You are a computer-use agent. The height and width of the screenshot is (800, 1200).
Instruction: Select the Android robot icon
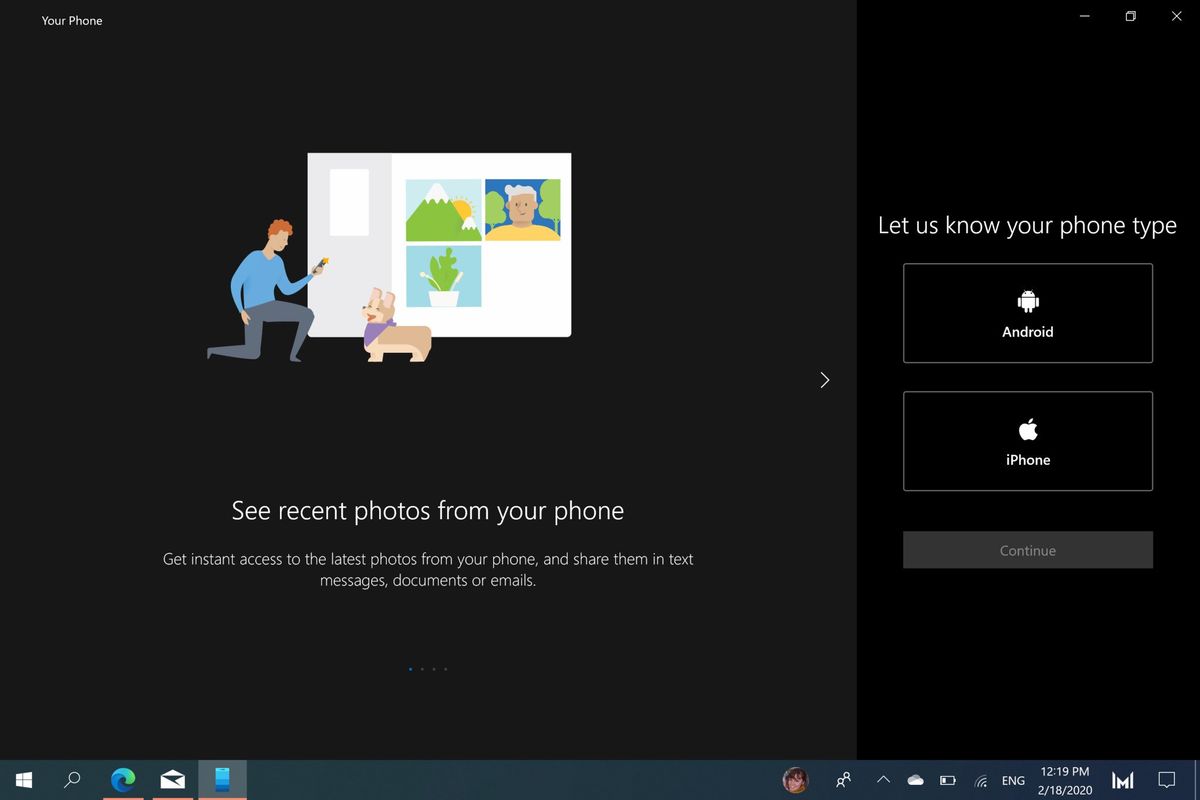(1027, 298)
